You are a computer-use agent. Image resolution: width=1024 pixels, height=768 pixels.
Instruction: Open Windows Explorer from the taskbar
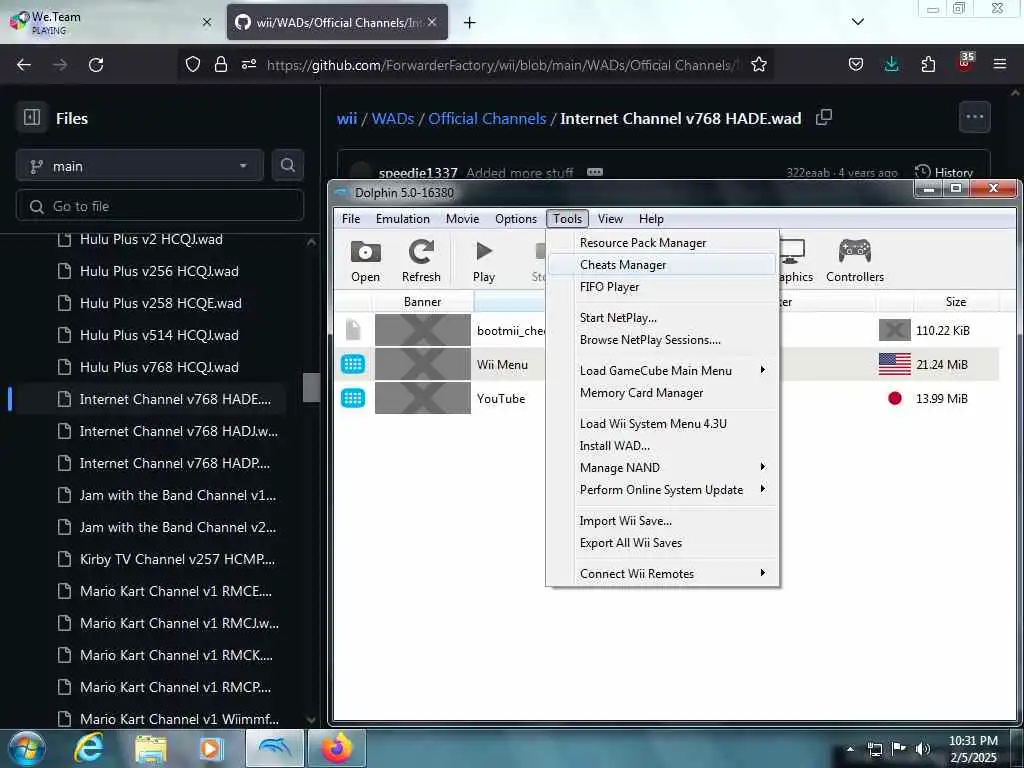tap(151, 748)
